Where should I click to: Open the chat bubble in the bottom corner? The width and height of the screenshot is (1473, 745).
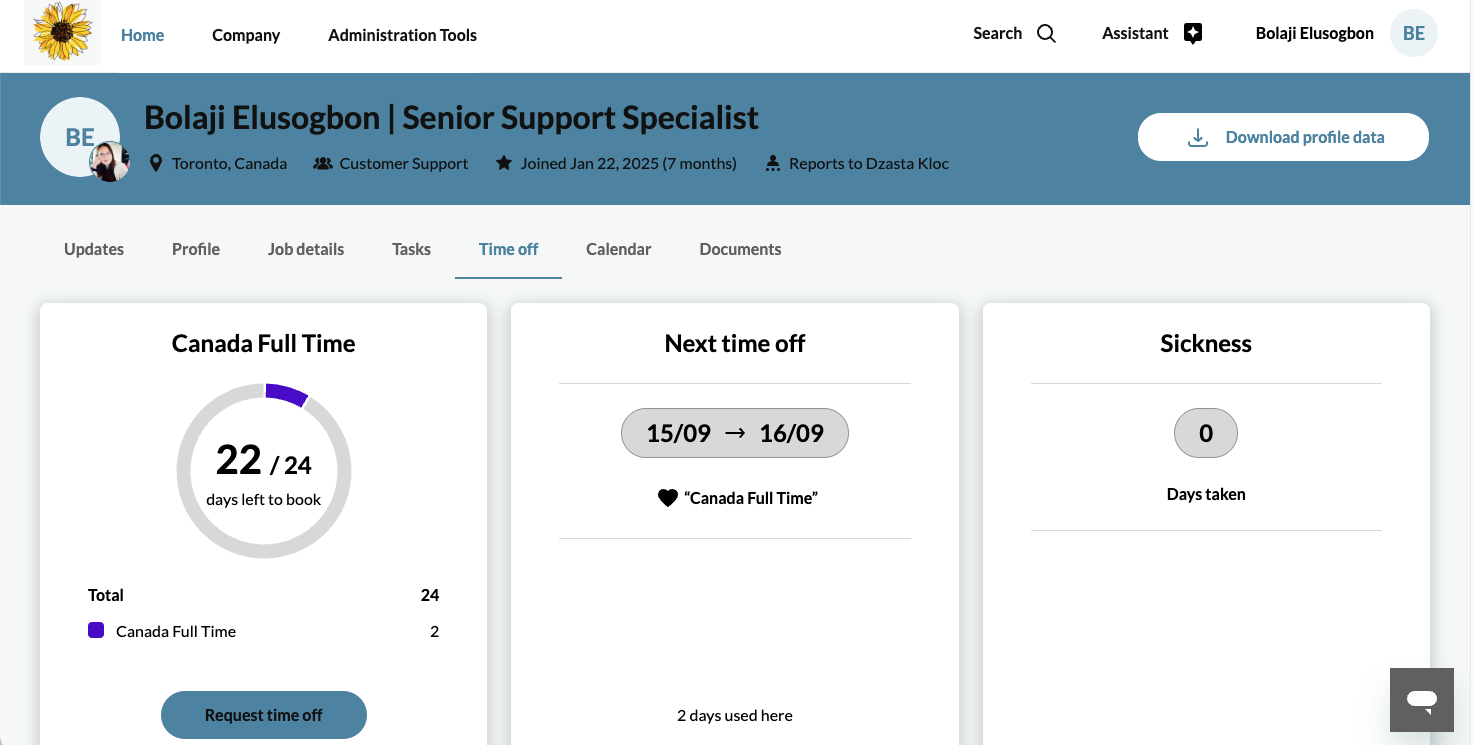[x=1421, y=700]
